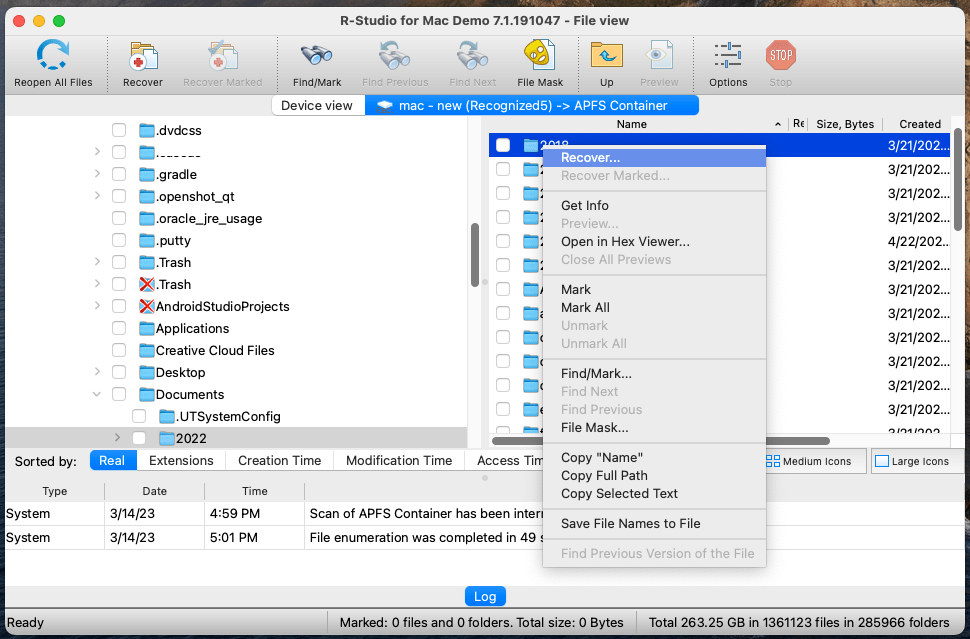Click the Log button

485,596
